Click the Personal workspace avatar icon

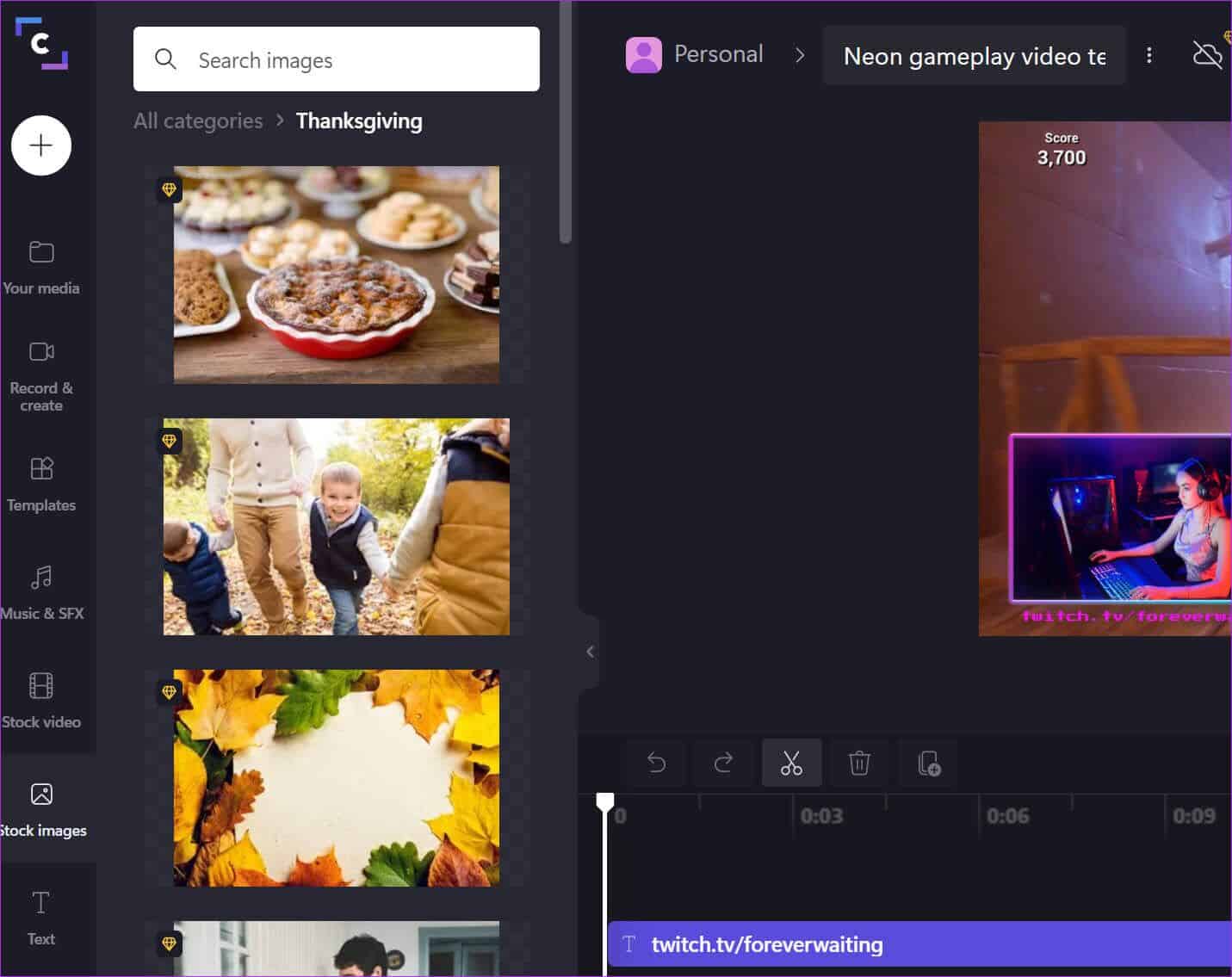pyautogui.click(x=643, y=55)
